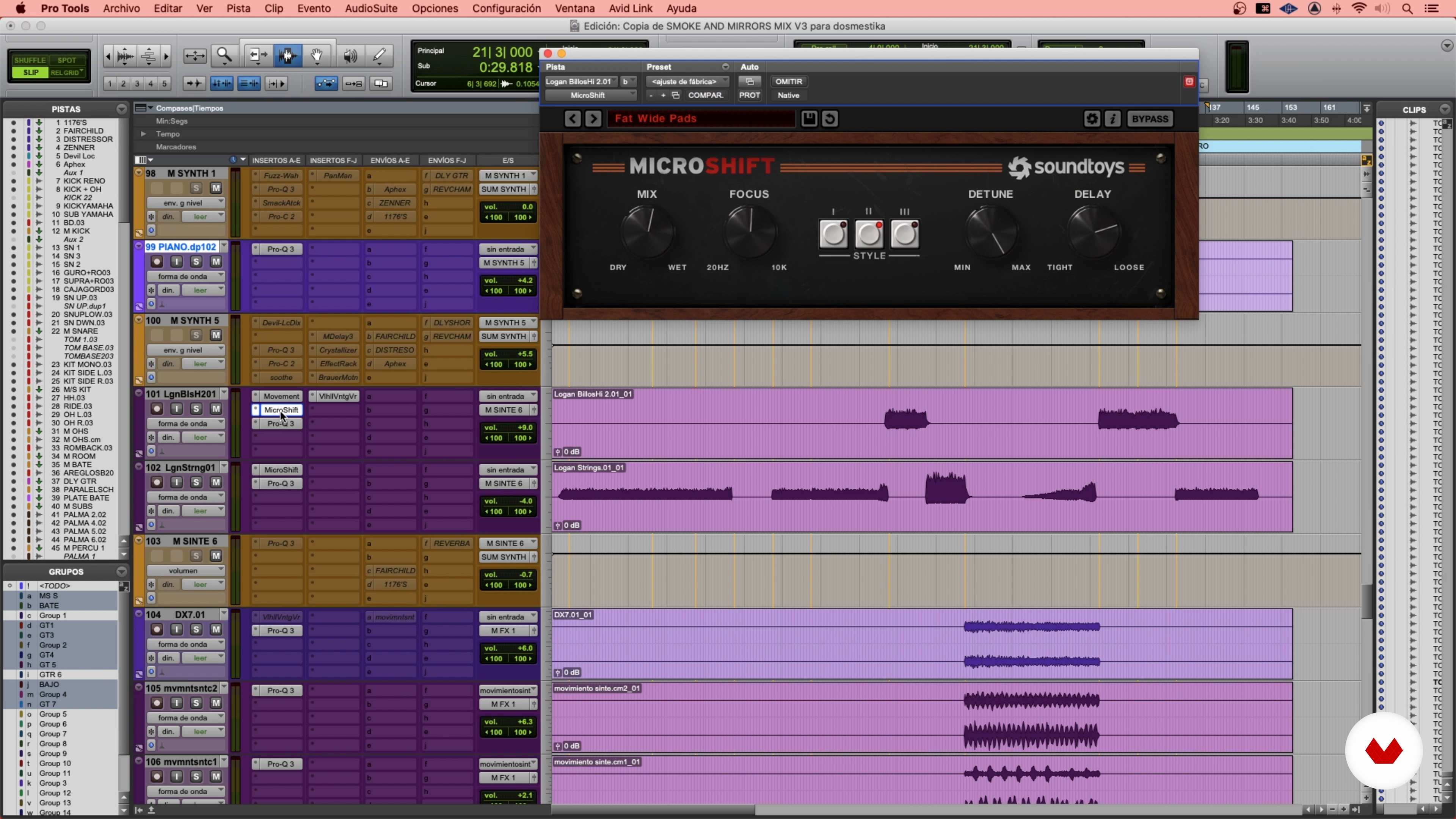Open Wi-Fi status menu

pyautogui.click(x=1359, y=8)
